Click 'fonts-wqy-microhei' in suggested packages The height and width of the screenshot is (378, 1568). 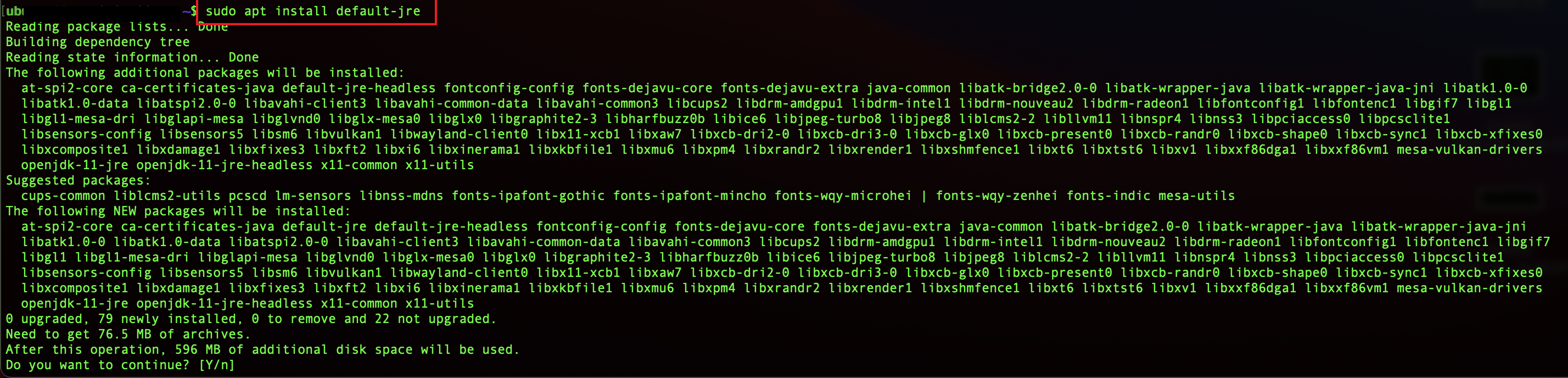[843, 196]
